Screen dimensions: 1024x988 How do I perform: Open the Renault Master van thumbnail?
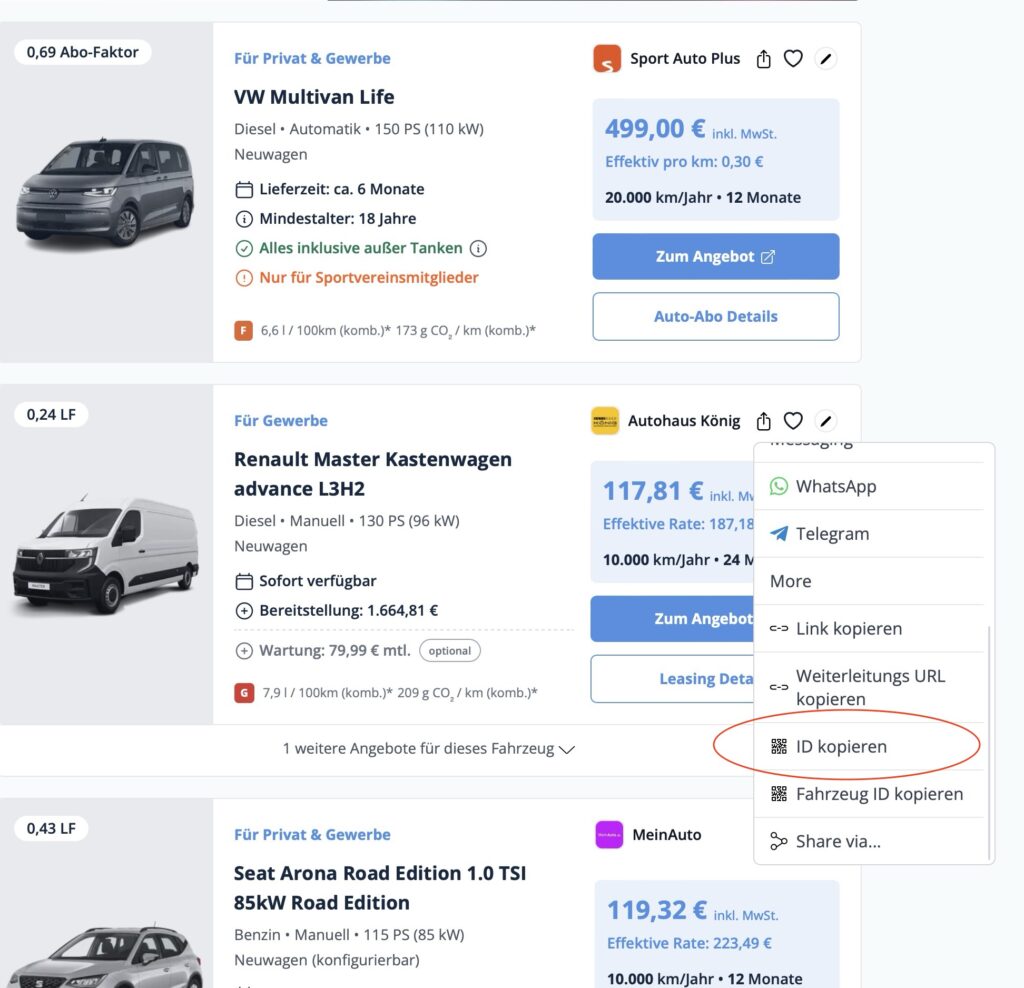click(106, 554)
